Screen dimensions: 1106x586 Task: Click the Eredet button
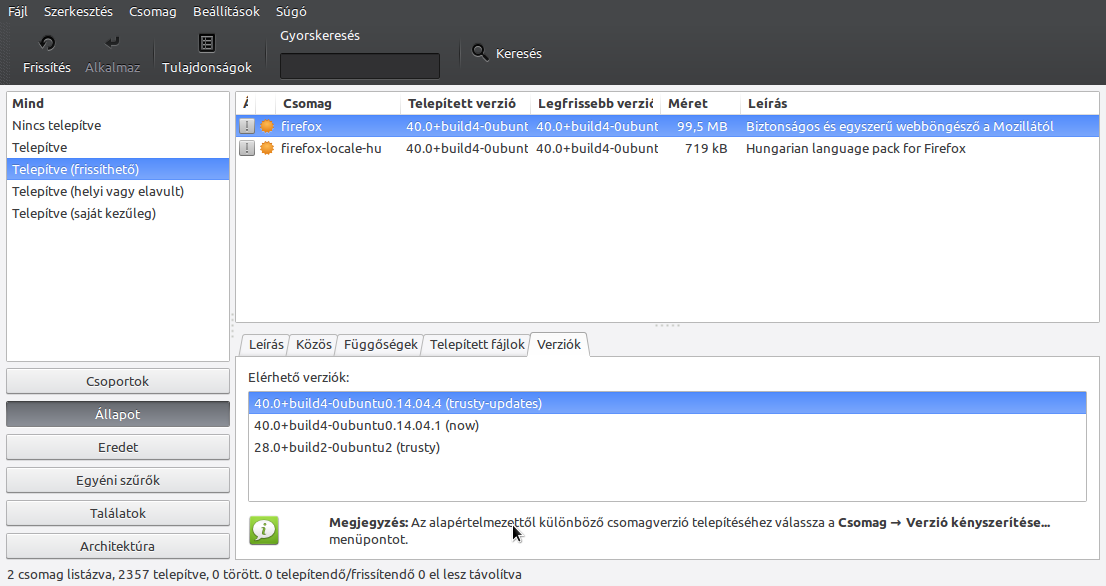(x=118, y=448)
